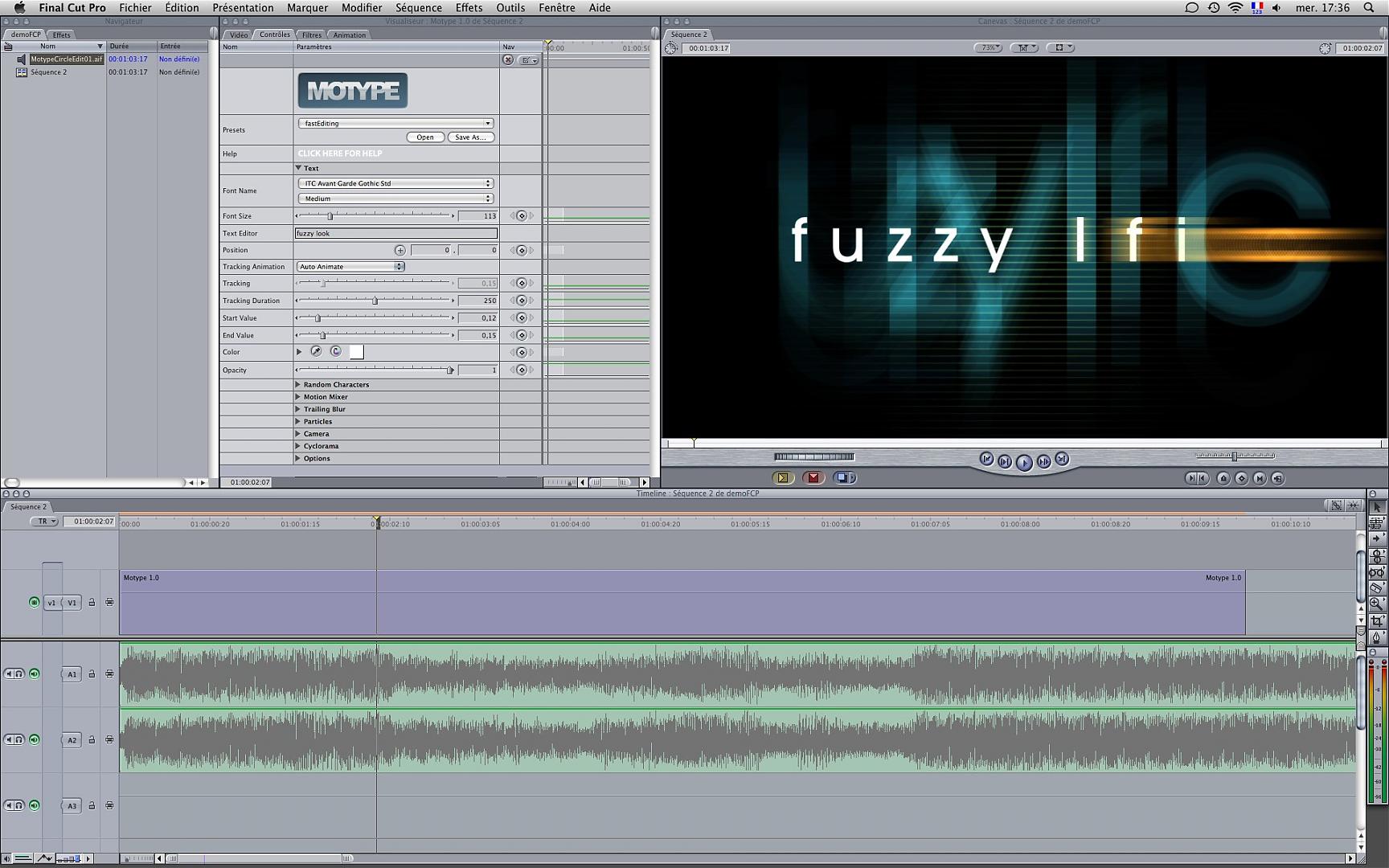This screenshot has height=868, width=1389.
Task: Open the Canvas 73% zoom dropdown
Action: [x=988, y=48]
